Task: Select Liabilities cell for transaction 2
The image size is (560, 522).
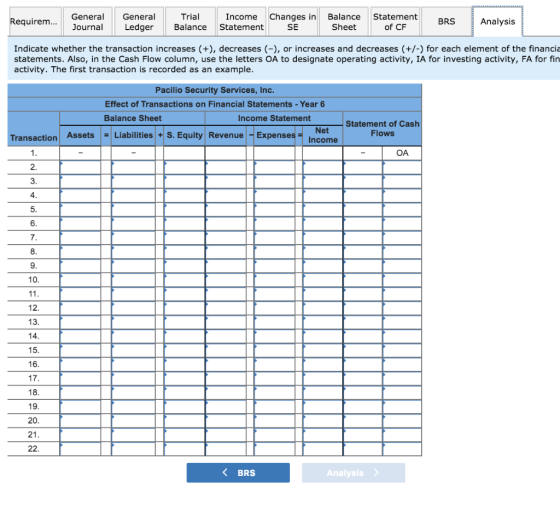Action: [x=134, y=167]
